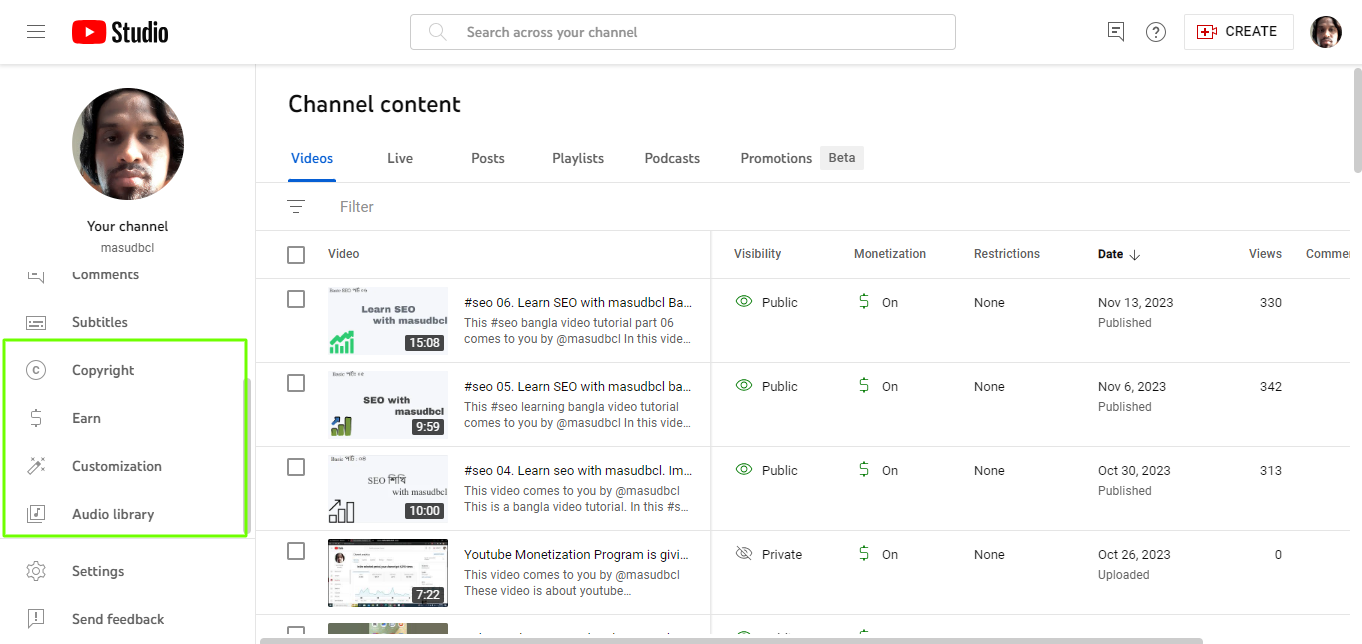Viewport: 1362px width, 644px height.
Task: Click the YouTube Studio logo
Action: pyautogui.click(x=120, y=32)
